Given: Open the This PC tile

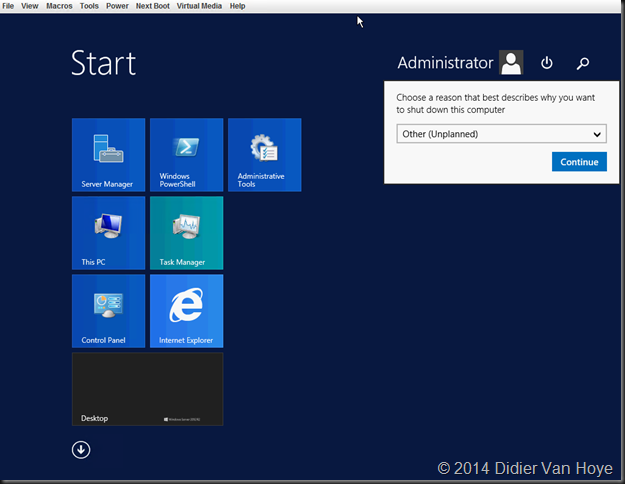Looking at the screenshot, I should [x=108, y=233].
